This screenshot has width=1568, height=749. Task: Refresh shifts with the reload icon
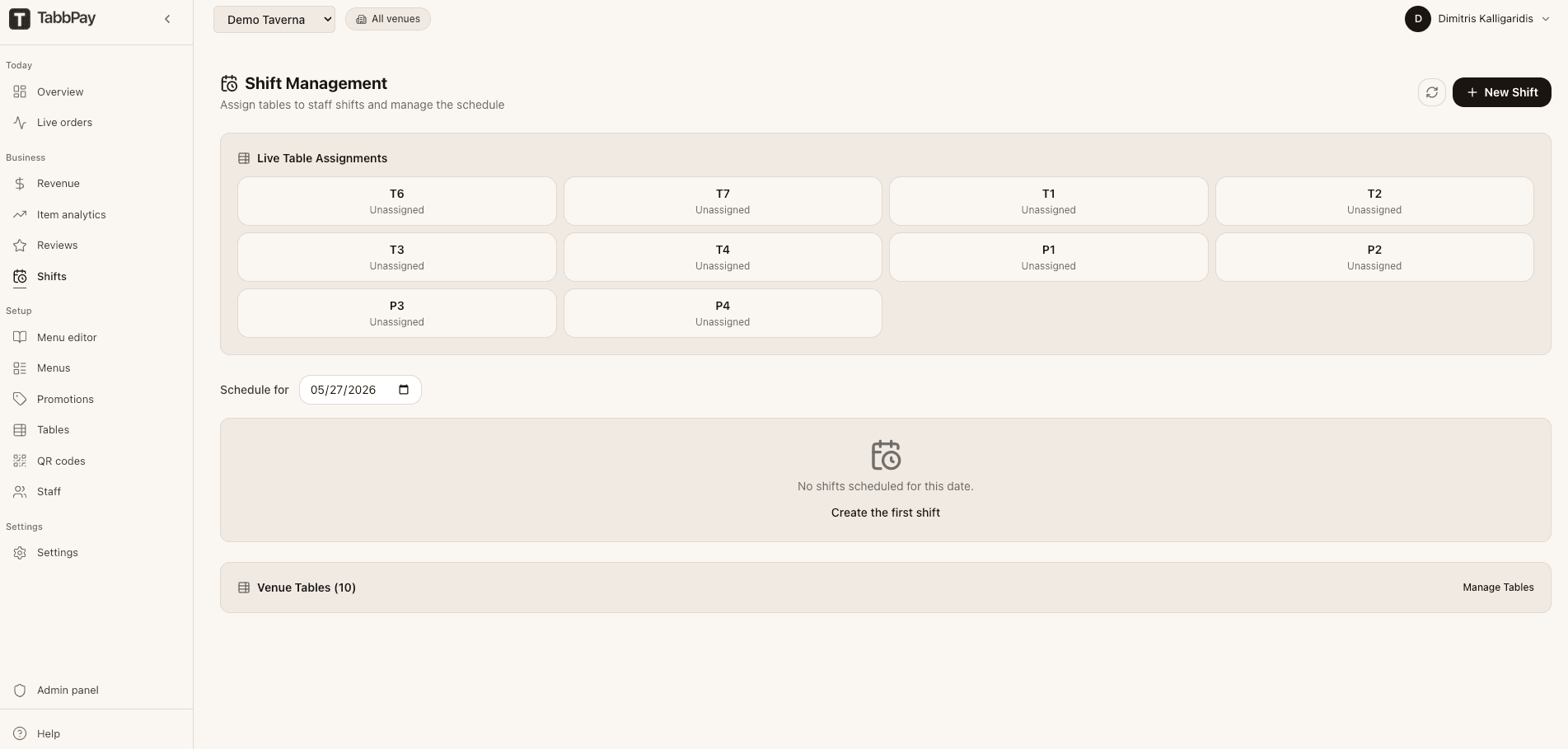(1432, 92)
